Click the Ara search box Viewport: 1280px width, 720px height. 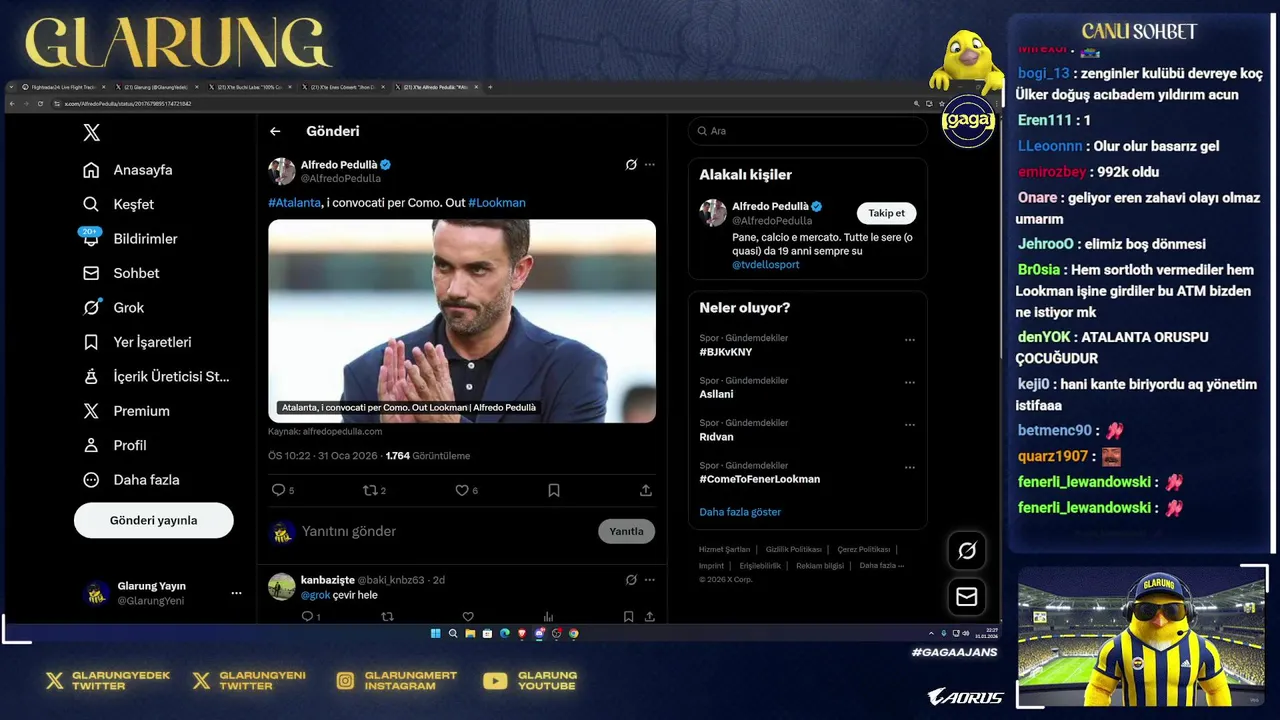(808, 131)
